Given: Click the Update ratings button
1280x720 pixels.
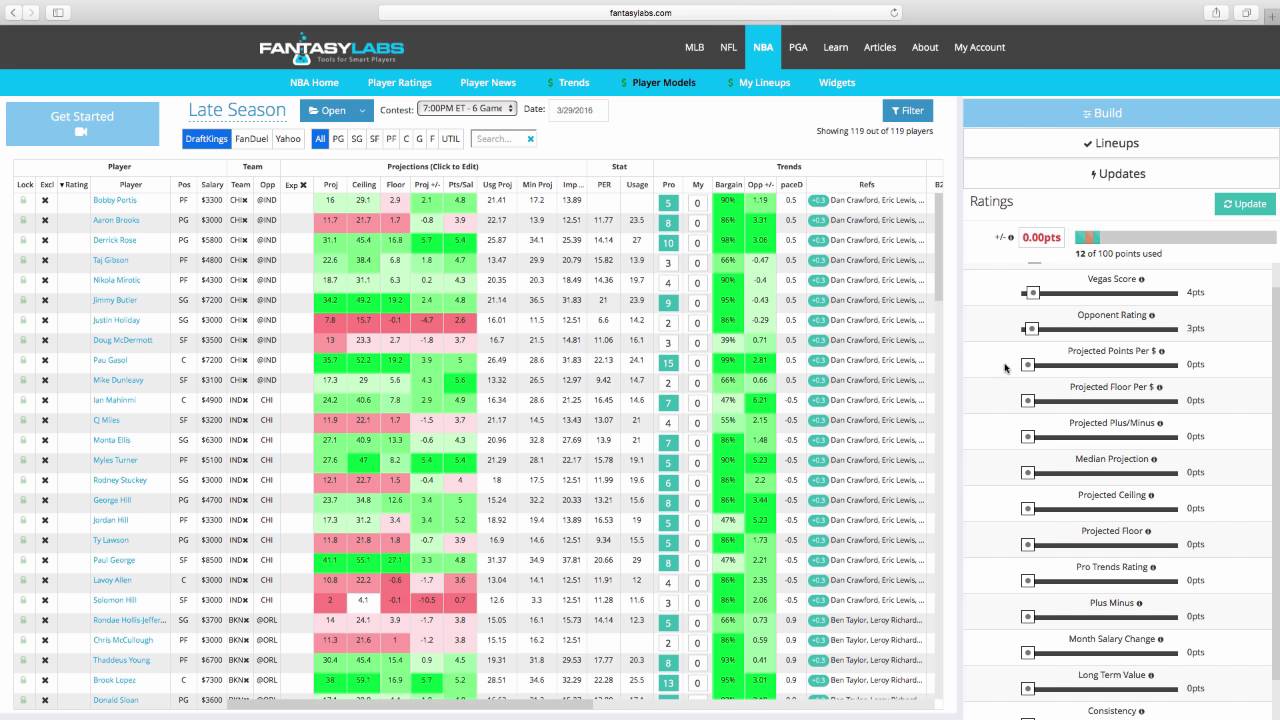Looking at the screenshot, I should tap(1245, 204).
